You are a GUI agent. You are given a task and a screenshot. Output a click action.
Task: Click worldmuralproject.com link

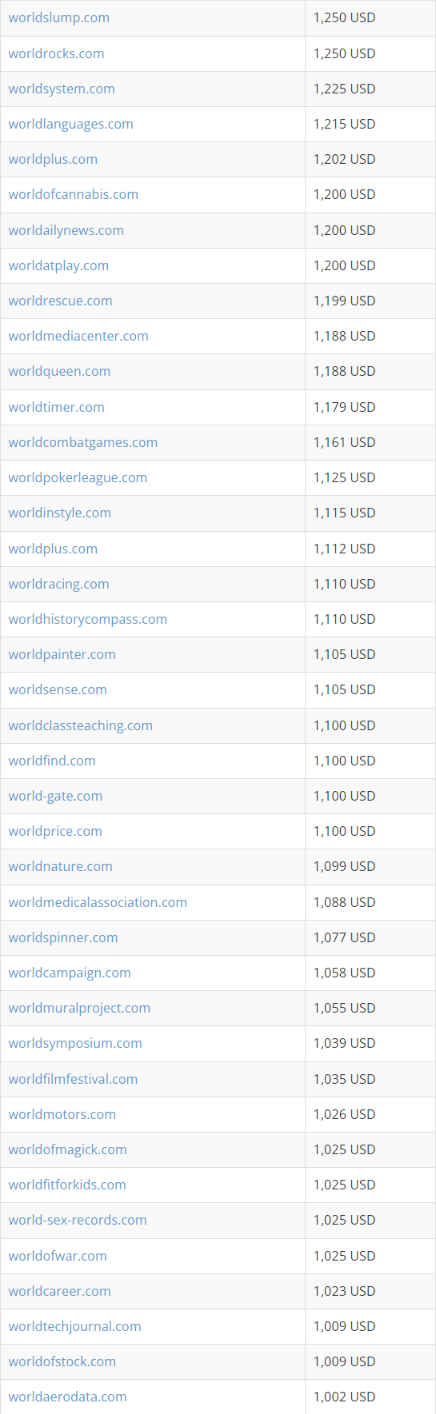coord(79,1008)
